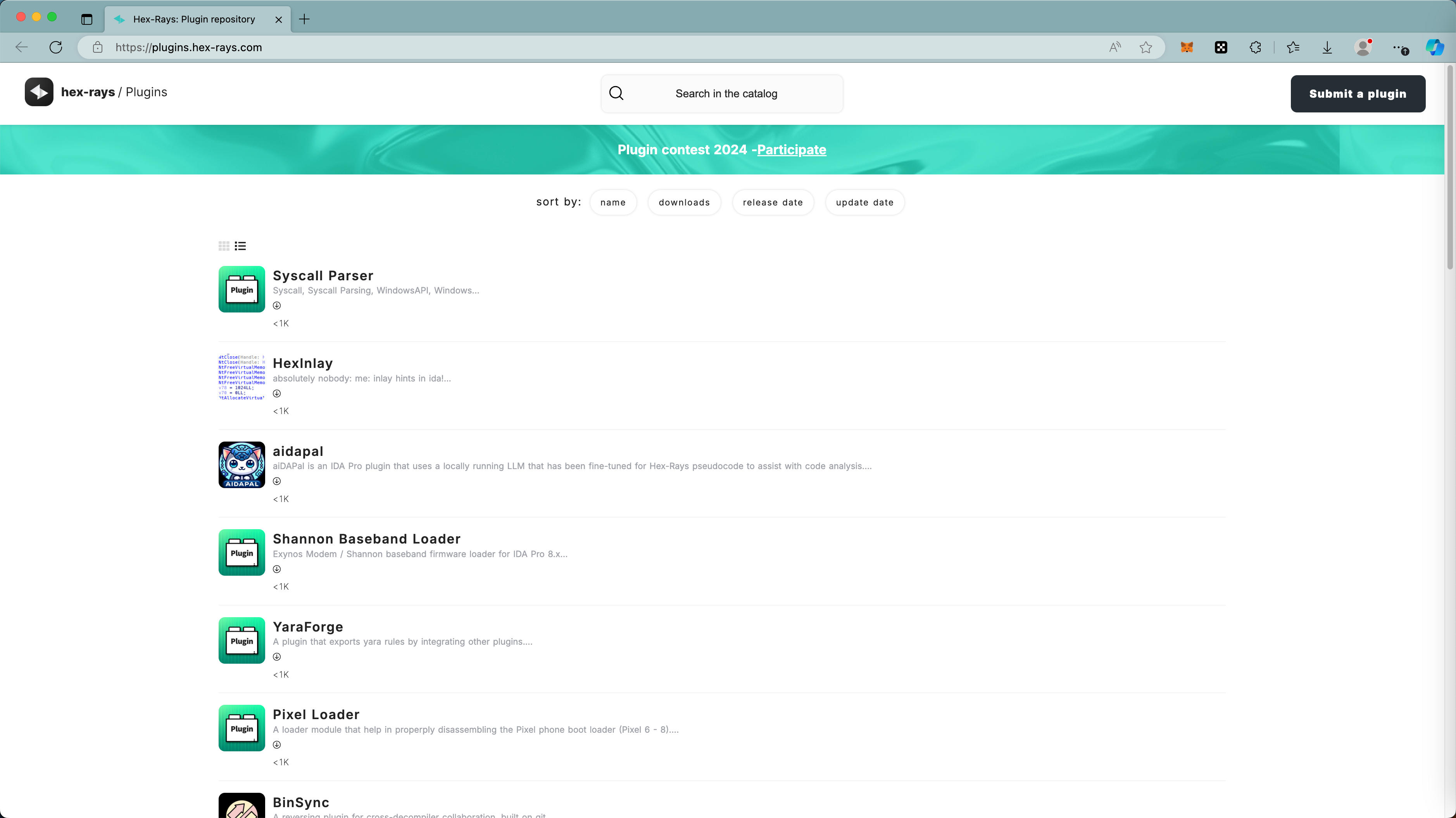1456x818 pixels.
Task: Add this page to favorites star
Action: coord(1146,47)
